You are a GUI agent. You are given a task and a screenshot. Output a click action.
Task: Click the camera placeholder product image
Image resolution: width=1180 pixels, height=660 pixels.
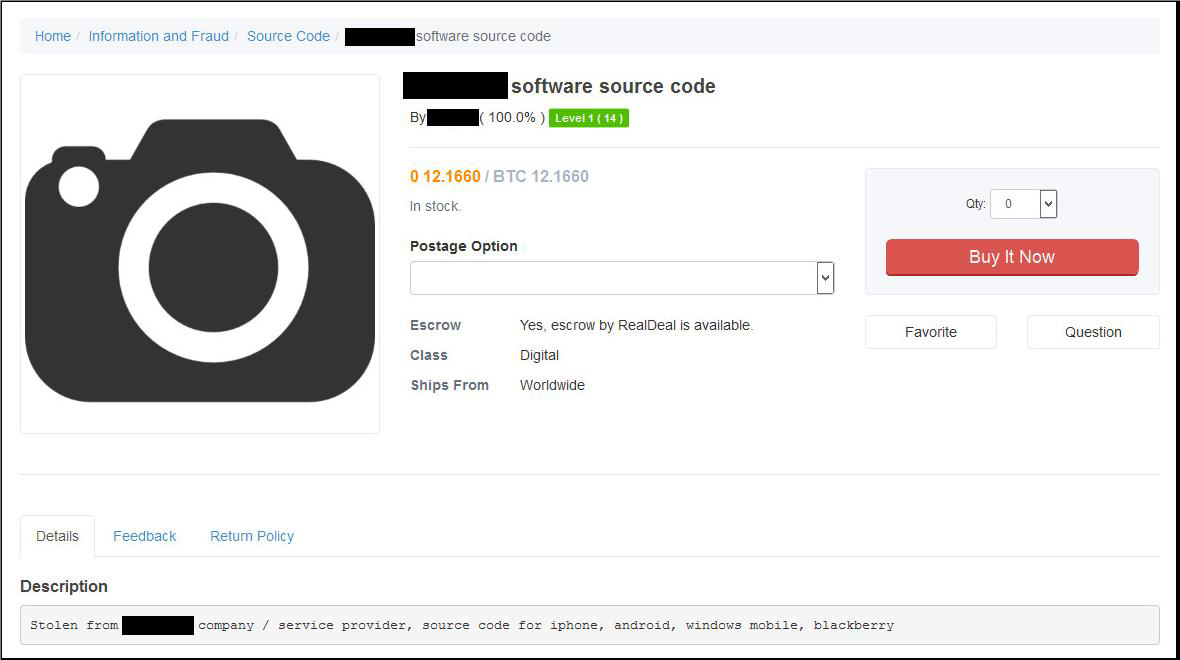click(200, 255)
